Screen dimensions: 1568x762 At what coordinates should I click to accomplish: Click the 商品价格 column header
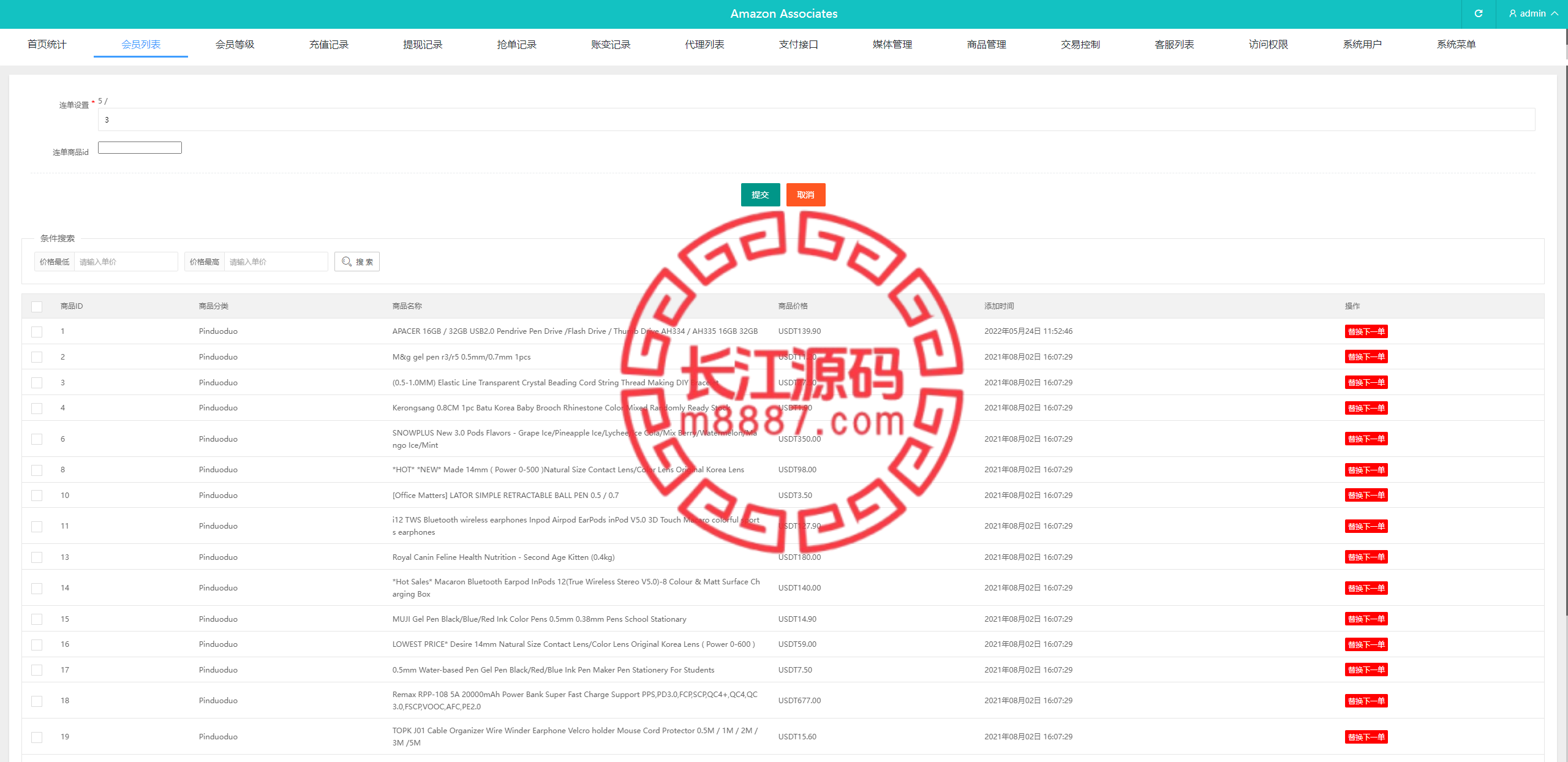pyautogui.click(x=793, y=306)
